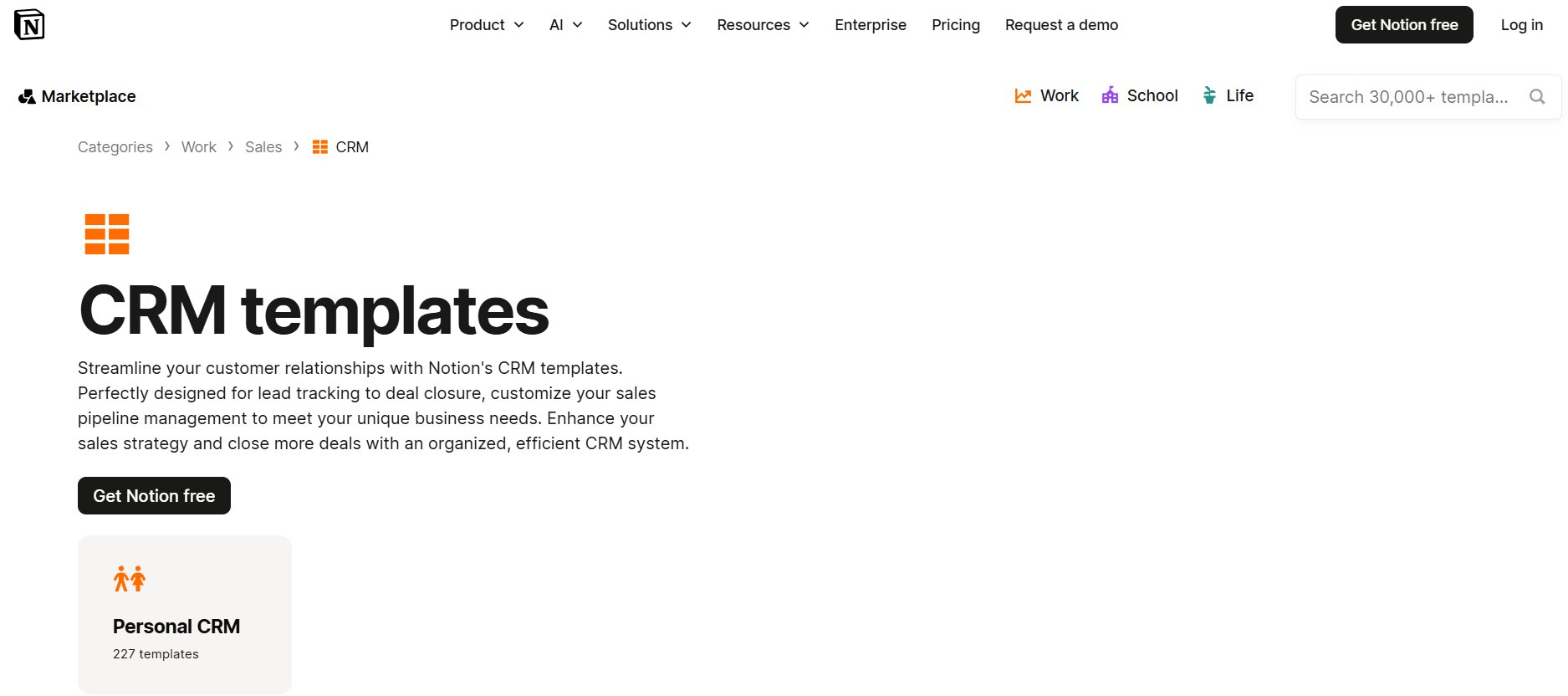The height and width of the screenshot is (696, 1568).
Task: Click the large orange CRM table icon
Action: pyautogui.click(x=107, y=234)
